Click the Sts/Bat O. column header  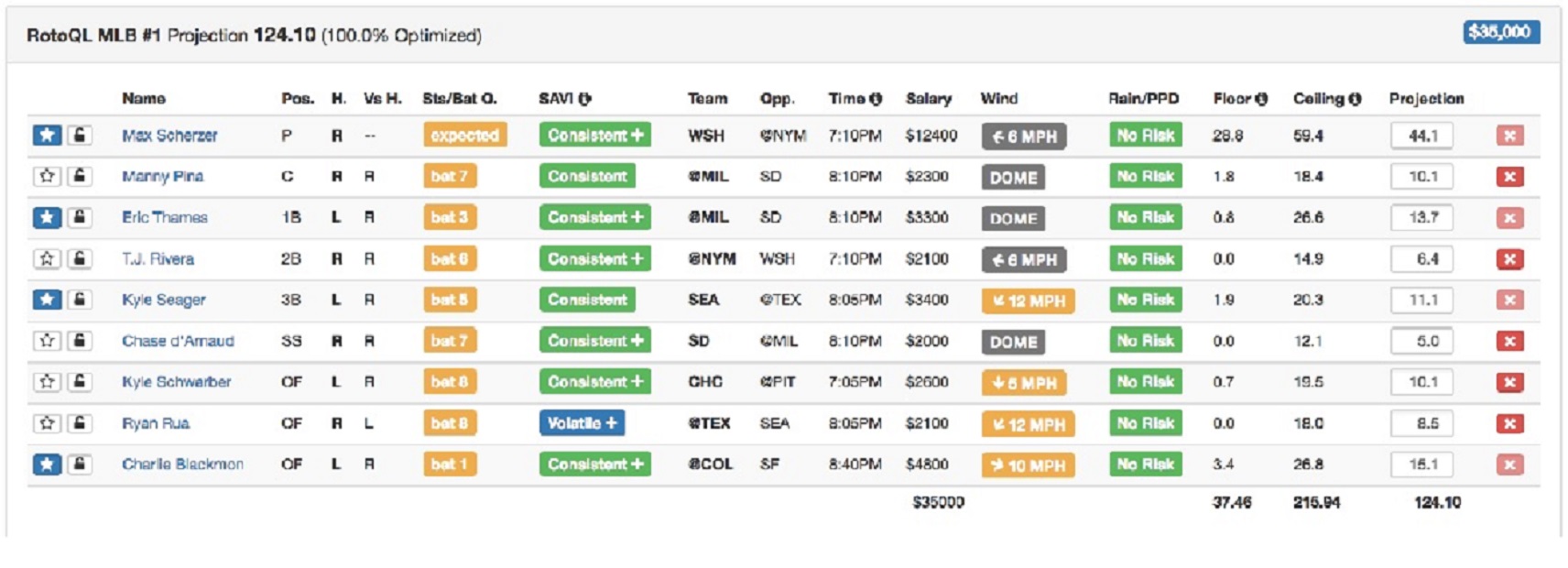click(459, 99)
